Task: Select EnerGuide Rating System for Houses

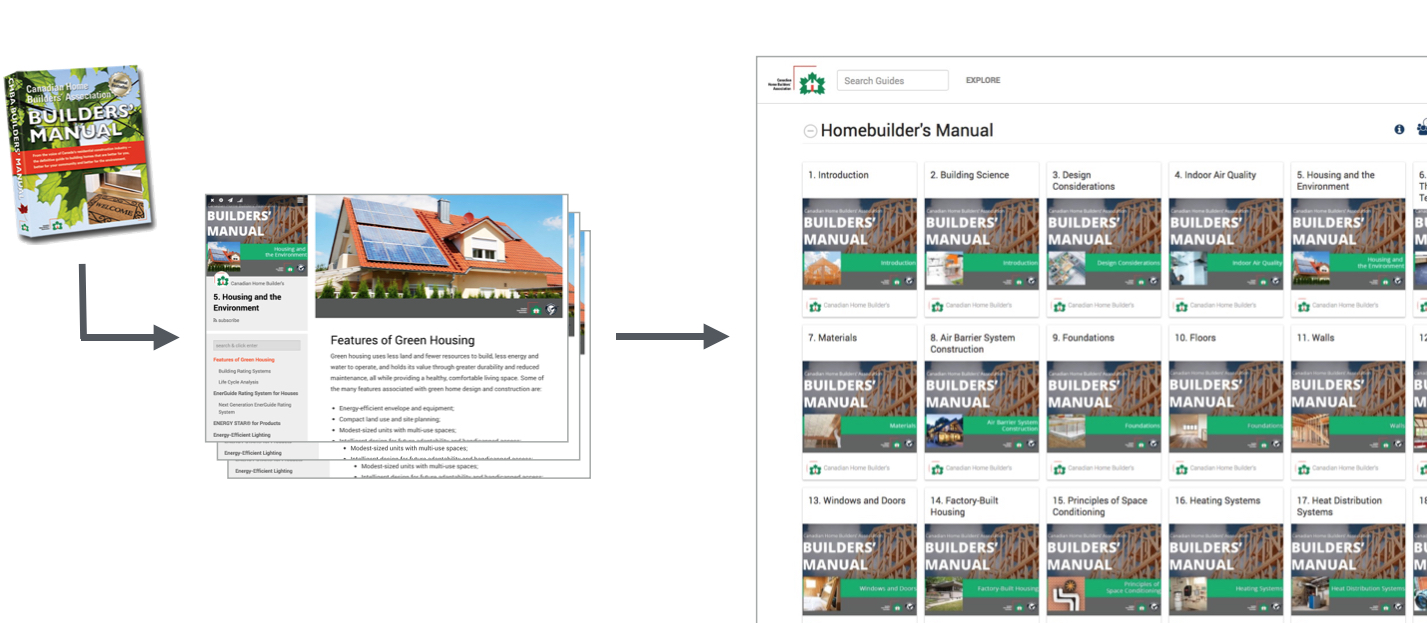Action: click(x=256, y=393)
